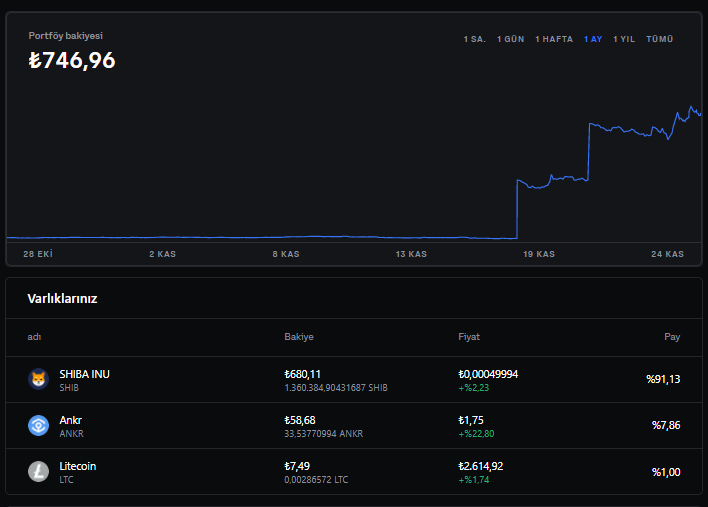Click the Bakiye column header
708x507 pixels.
pos(299,337)
